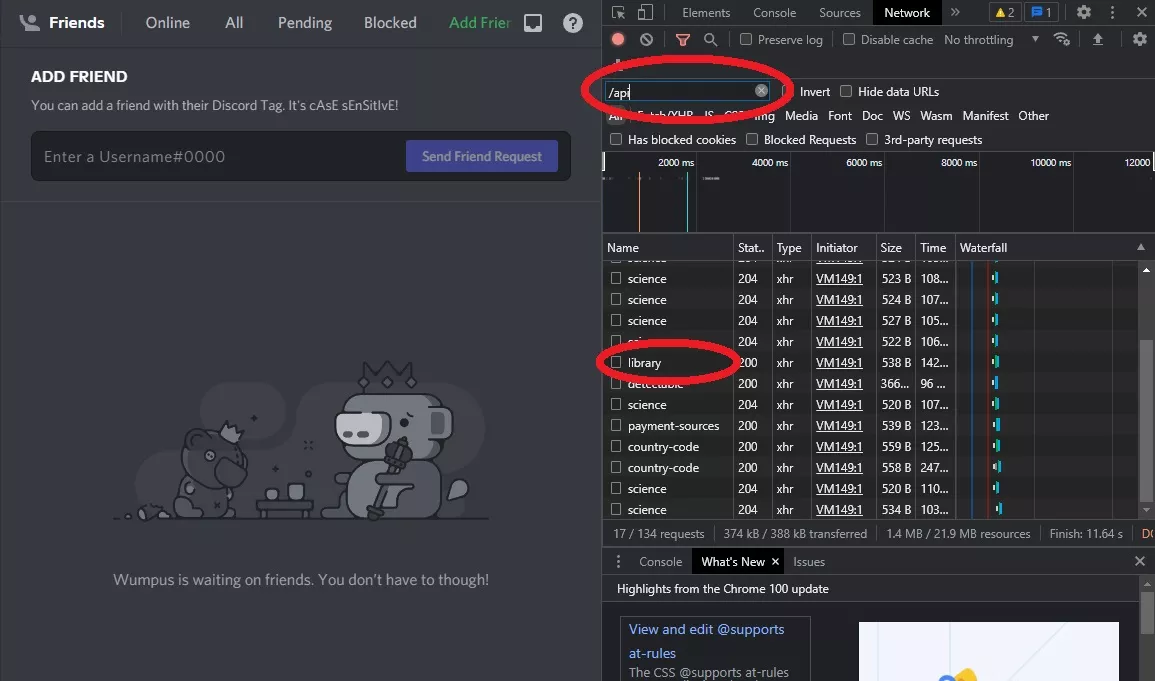The image size is (1155, 681).
Task: Filter requests by Media type
Action: (801, 116)
